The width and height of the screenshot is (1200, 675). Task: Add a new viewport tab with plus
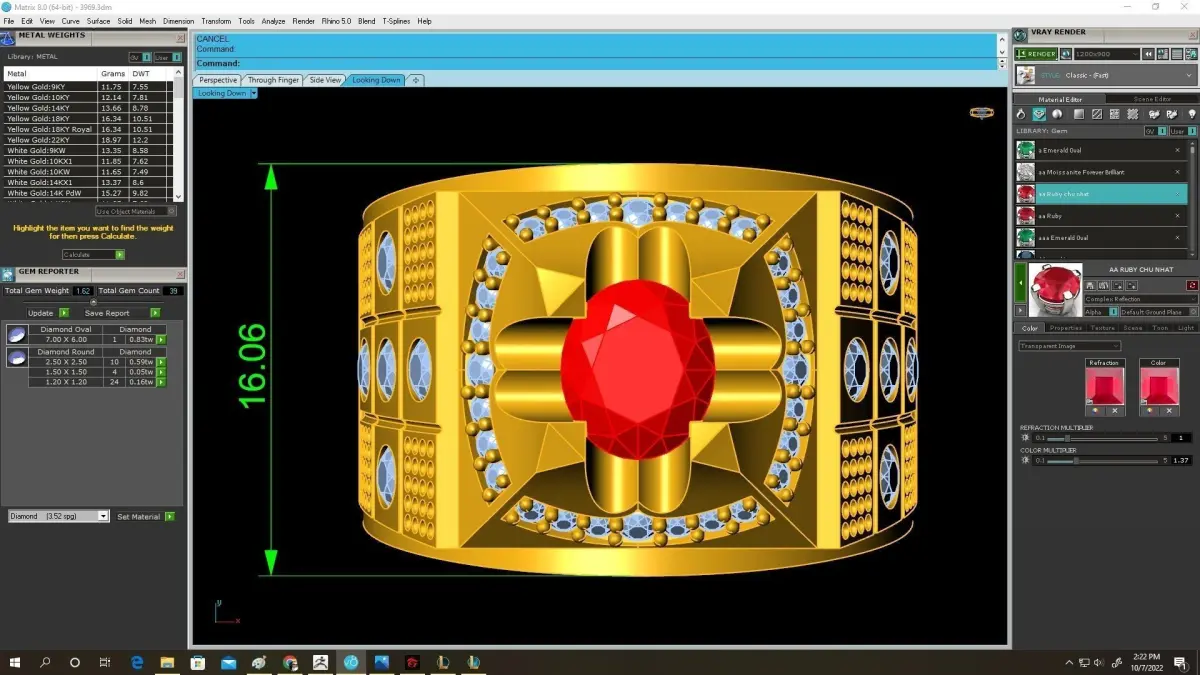point(416,80)
